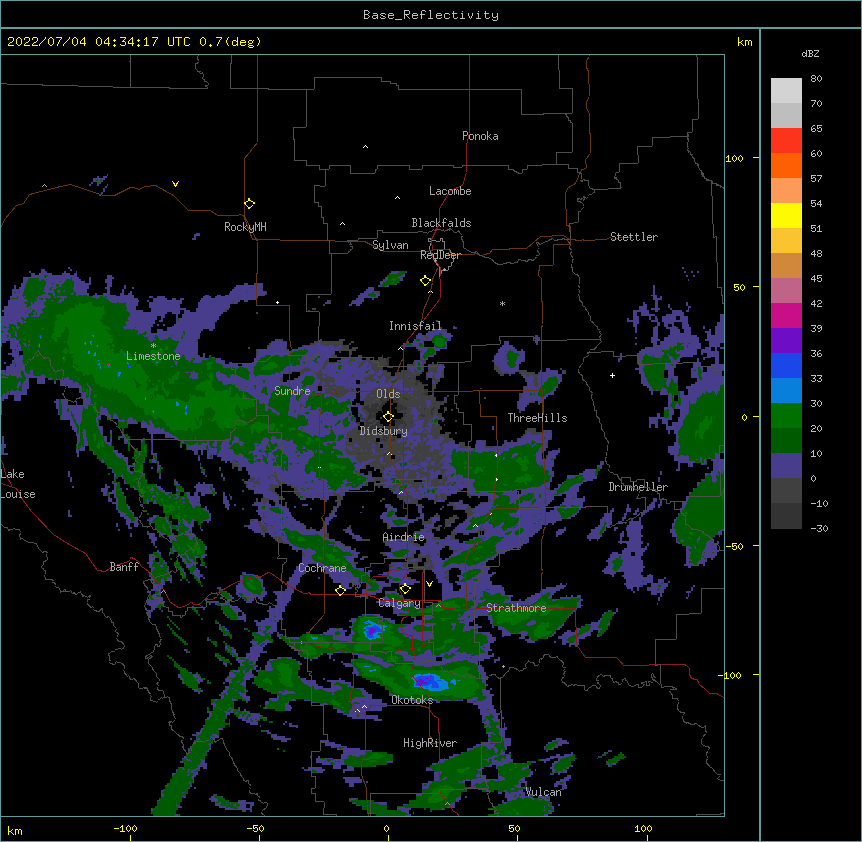Click the royal blue 33-36 dBZ legend swatch
862x842 pixels.
tap(786, 365)
